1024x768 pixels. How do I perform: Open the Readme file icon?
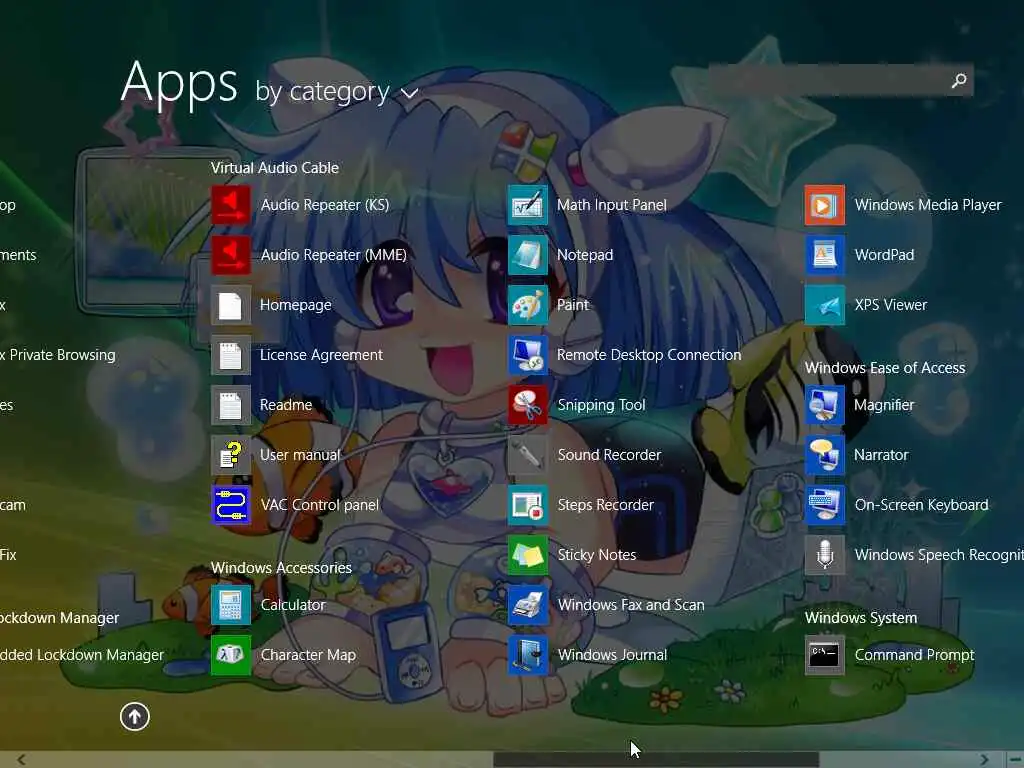(x=231, y=405)
